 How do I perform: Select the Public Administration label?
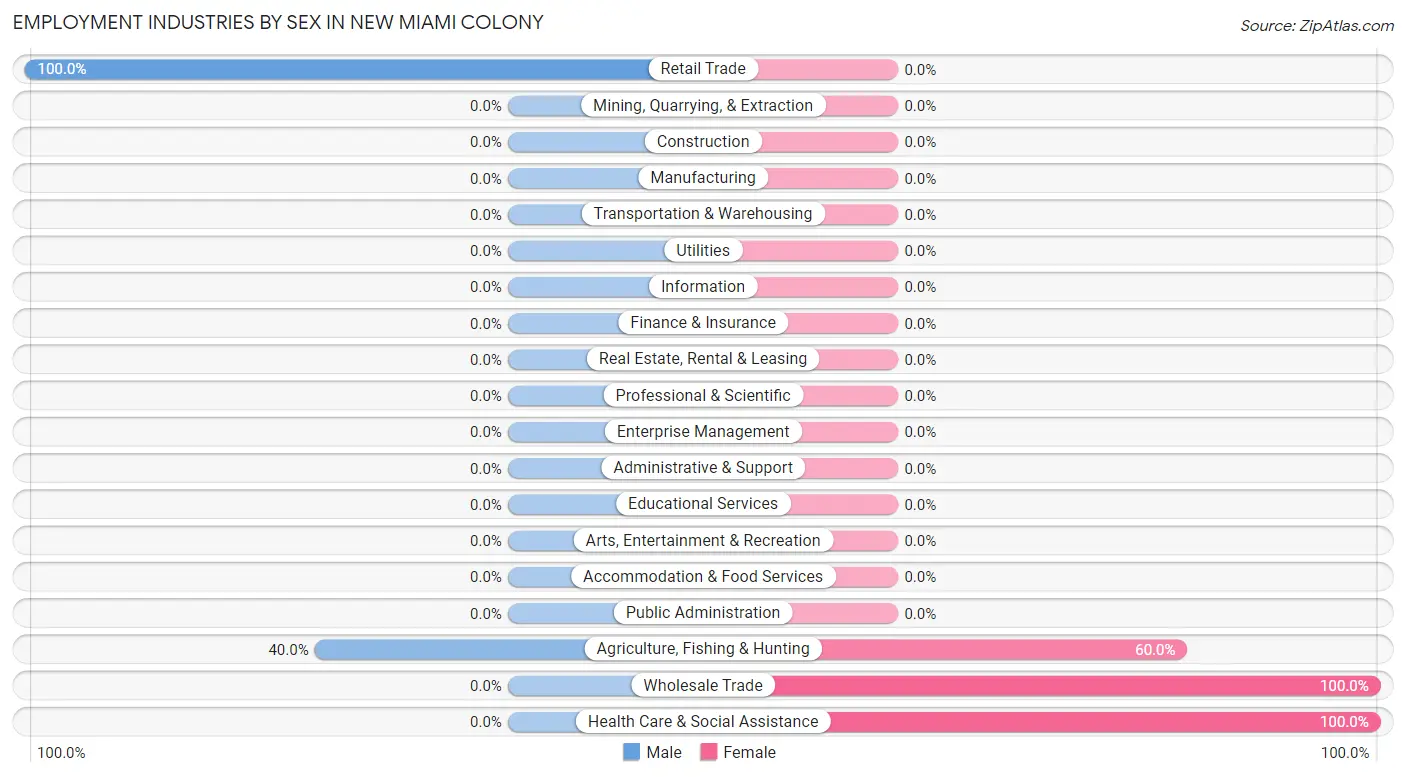coord(703,613)
